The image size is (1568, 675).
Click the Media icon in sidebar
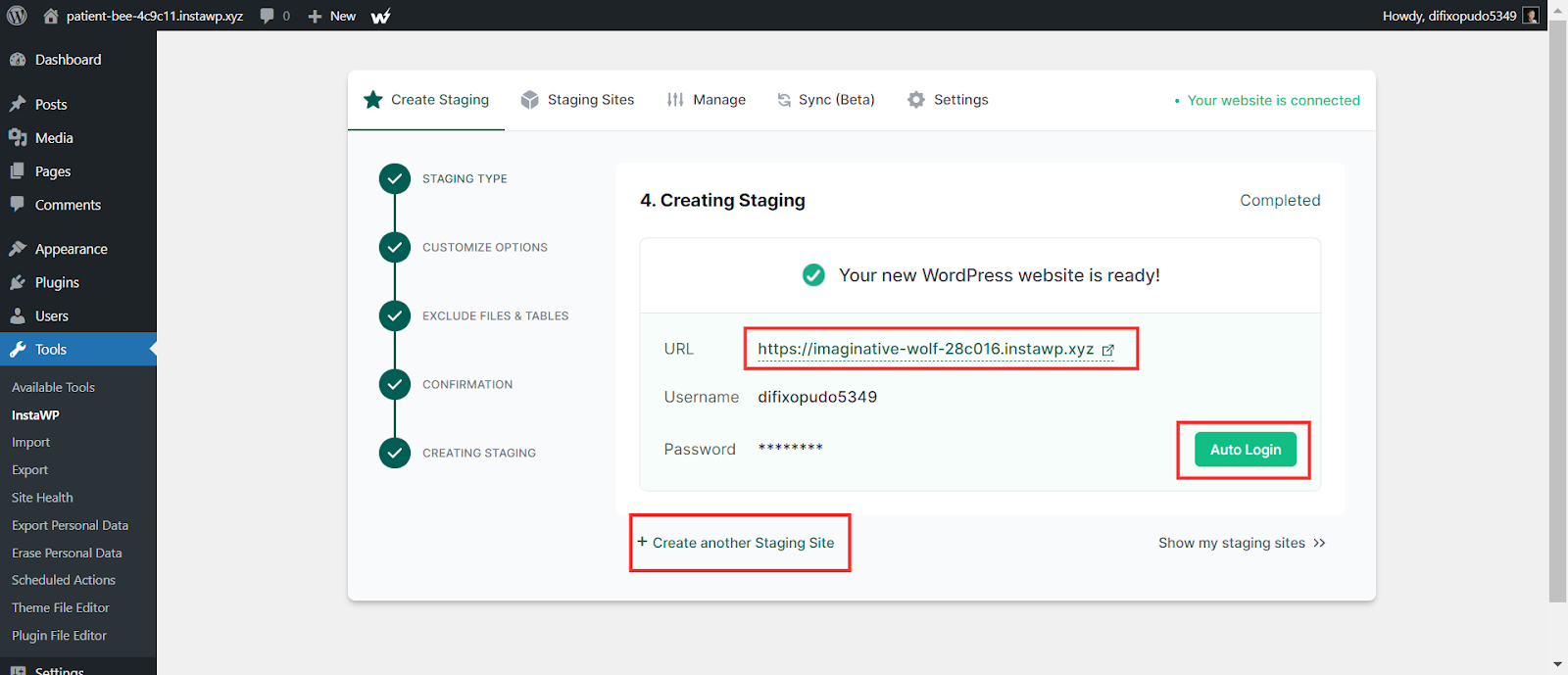(18, 137)
